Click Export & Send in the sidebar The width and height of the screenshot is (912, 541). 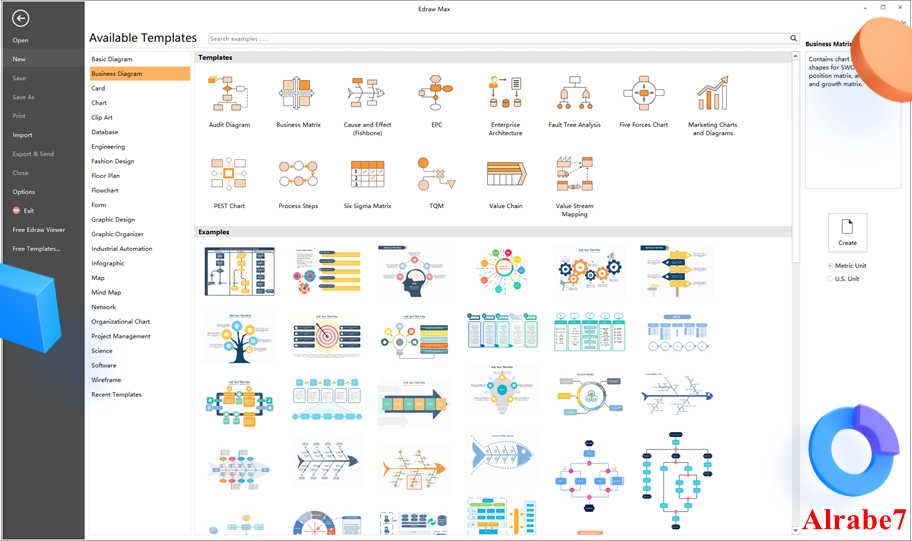click(x=33, y=154)
